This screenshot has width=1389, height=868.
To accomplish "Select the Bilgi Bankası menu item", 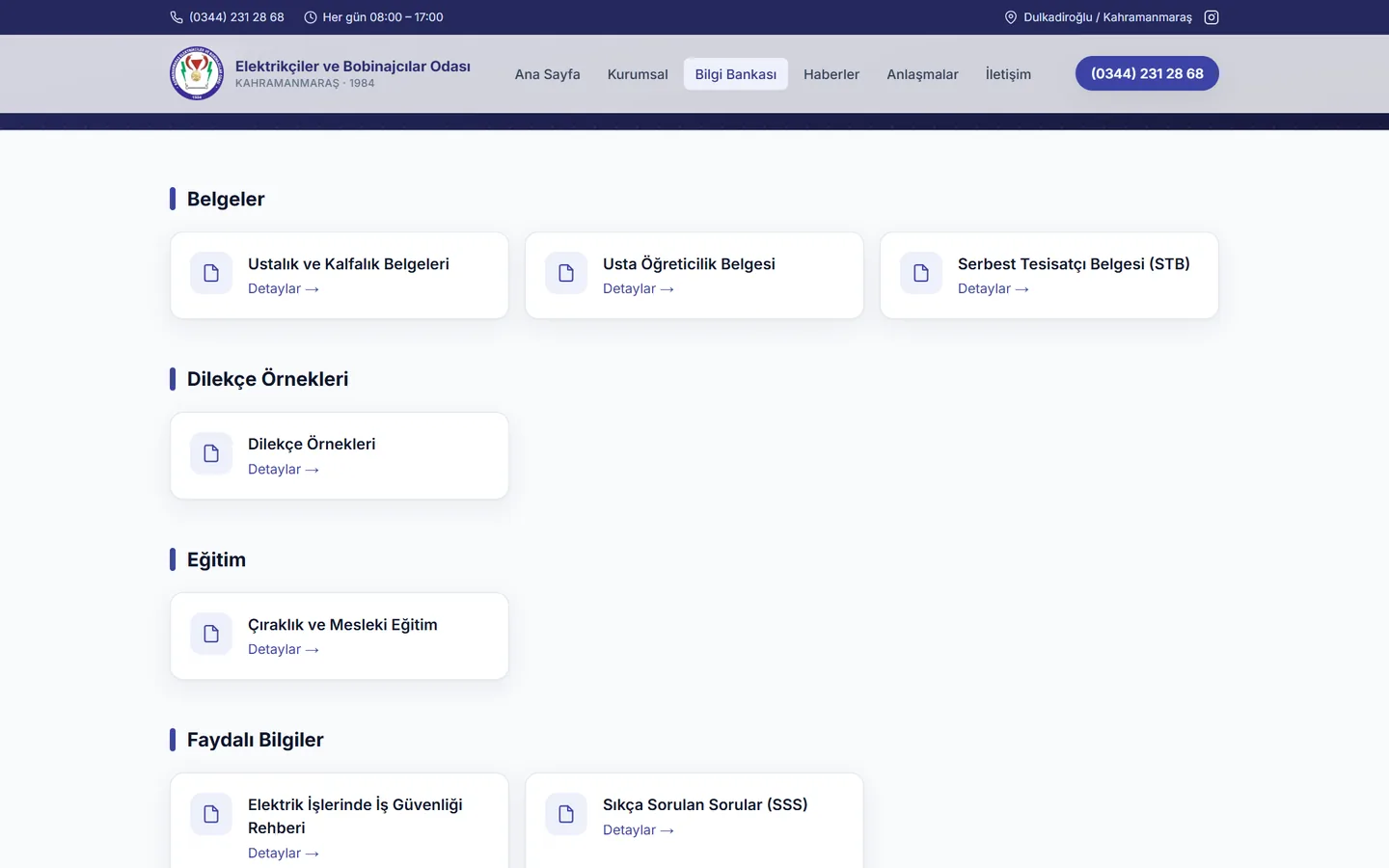I will click(736, 74).
